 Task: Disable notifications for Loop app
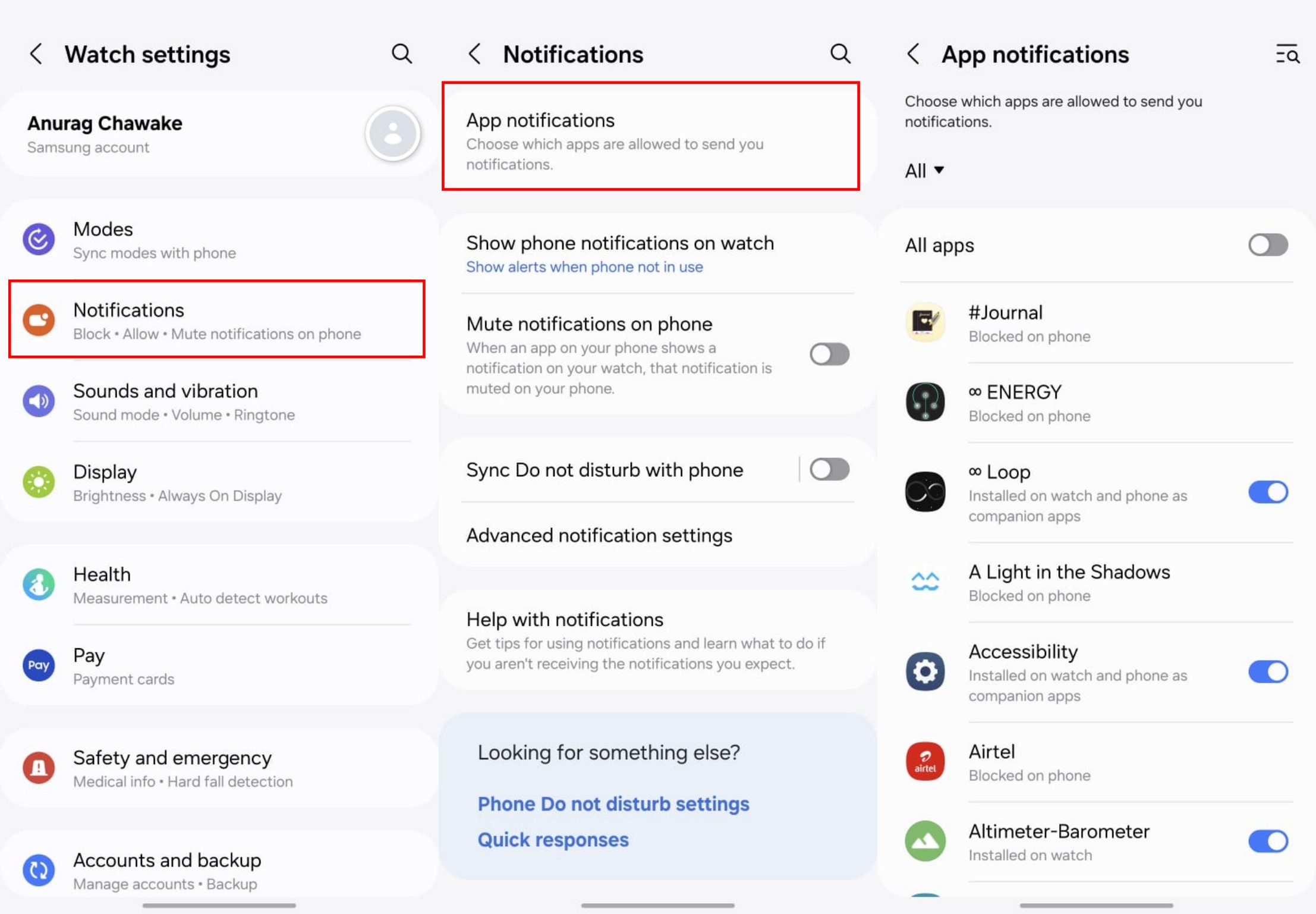pyautogui.click(x=1268, y=492)
